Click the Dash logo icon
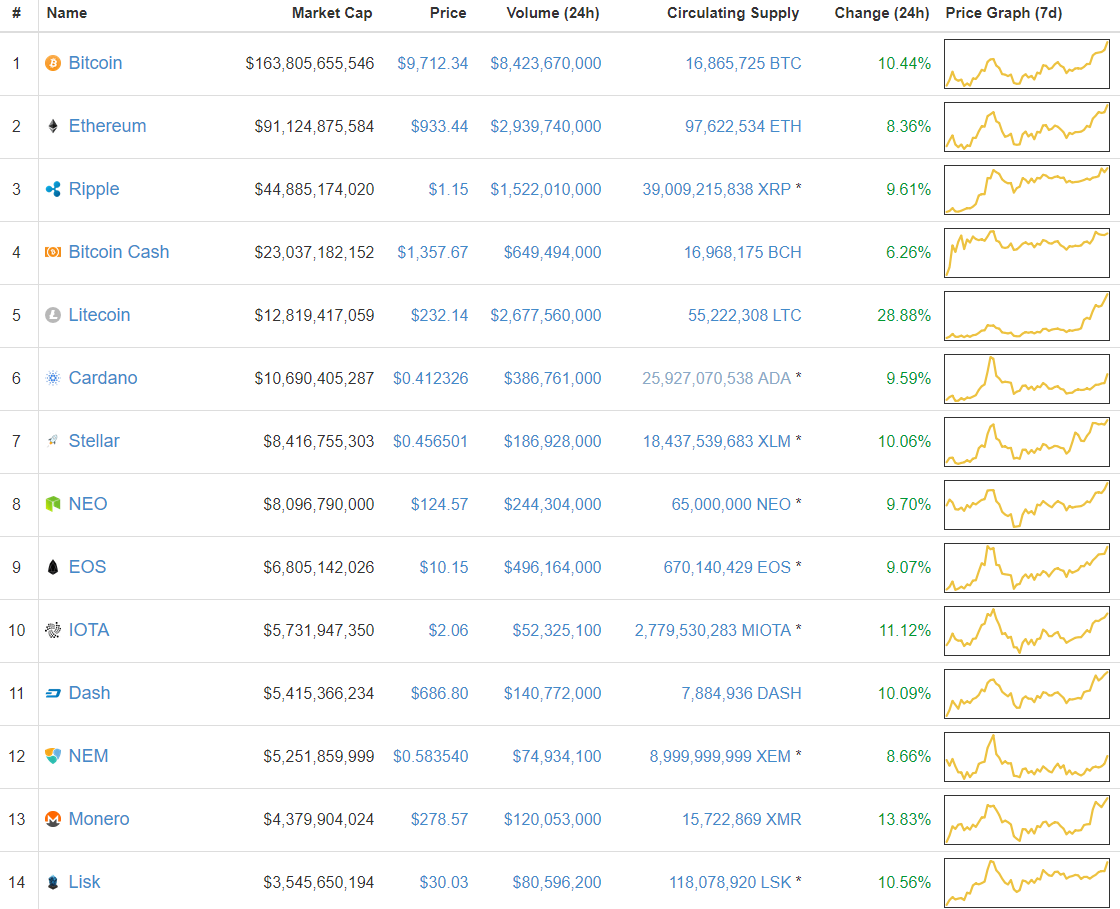 [53, 693]
